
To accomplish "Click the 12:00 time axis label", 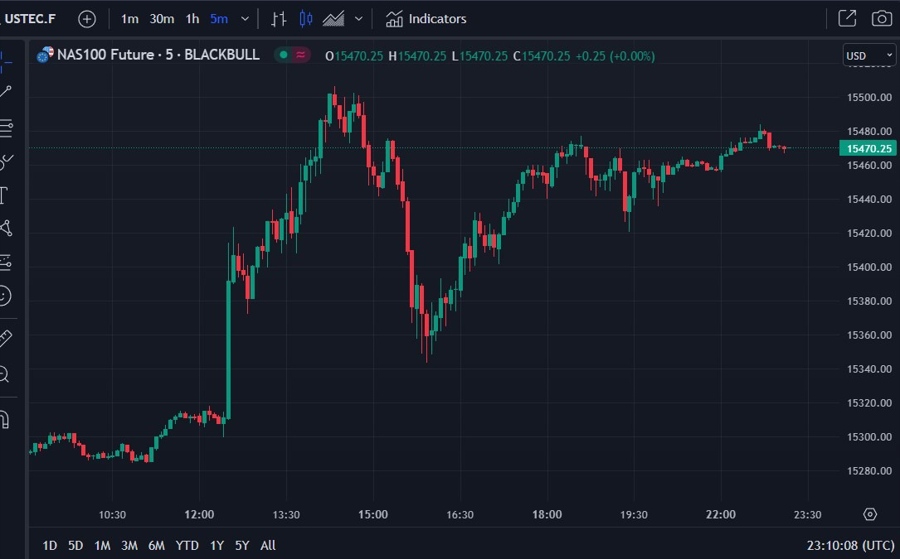I will pos(199,515).
